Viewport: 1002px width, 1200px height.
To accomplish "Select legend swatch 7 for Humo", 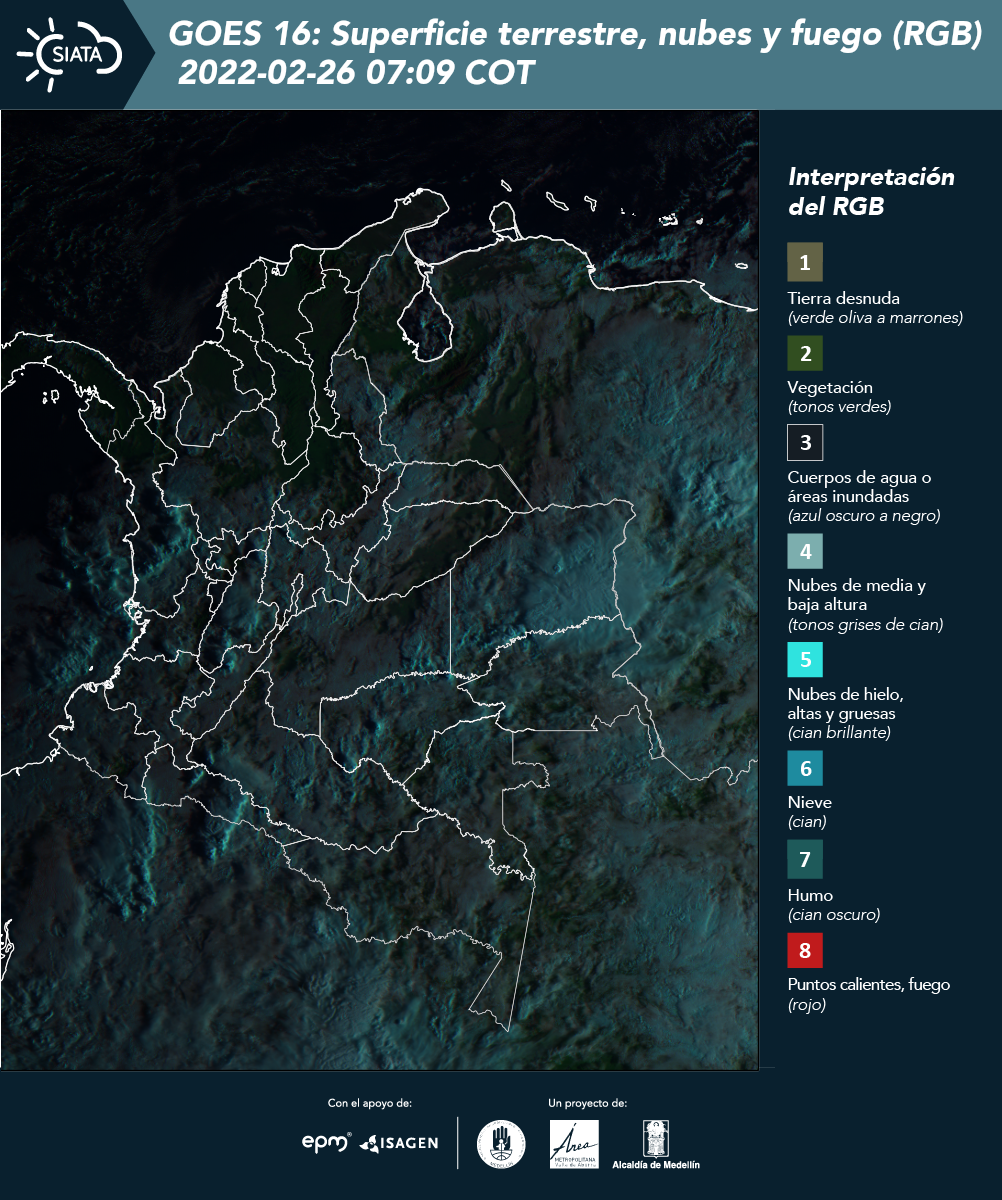I will tap(805, 859).
